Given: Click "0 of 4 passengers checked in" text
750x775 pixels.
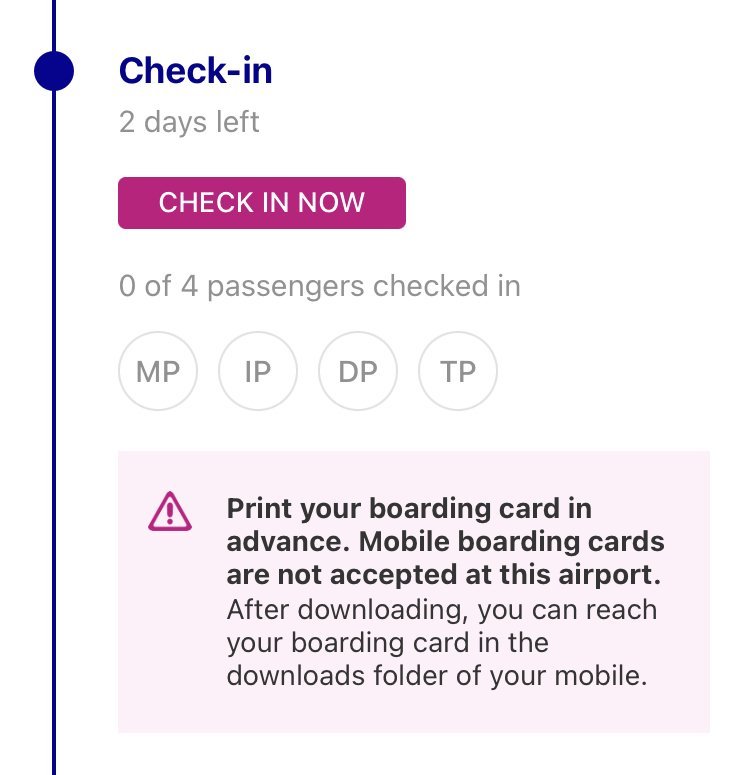Looking at the screenshot, I should (x=319, y=287).
